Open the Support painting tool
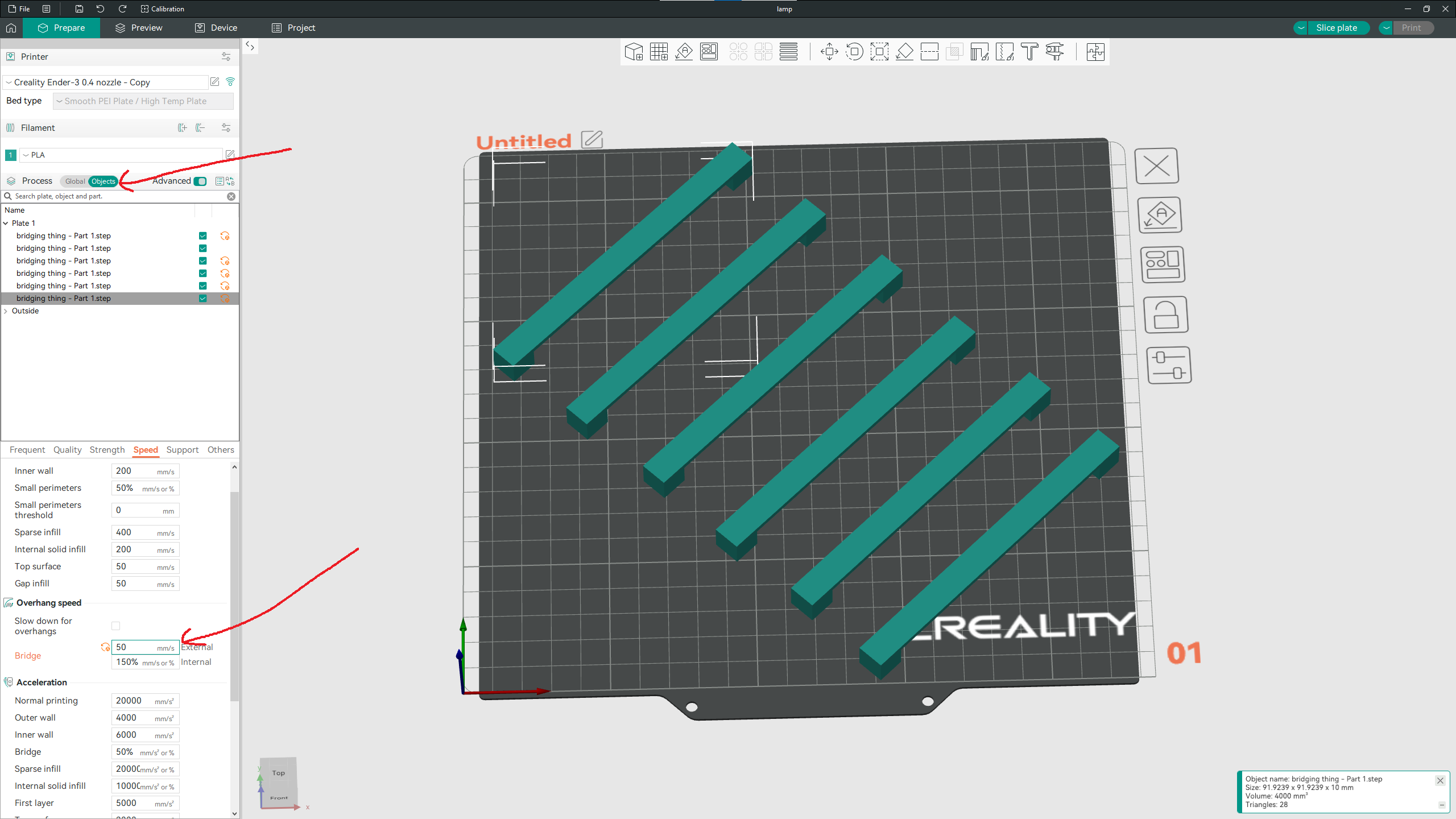Viewport: 1456px width, 819px height. click(979, 52)
